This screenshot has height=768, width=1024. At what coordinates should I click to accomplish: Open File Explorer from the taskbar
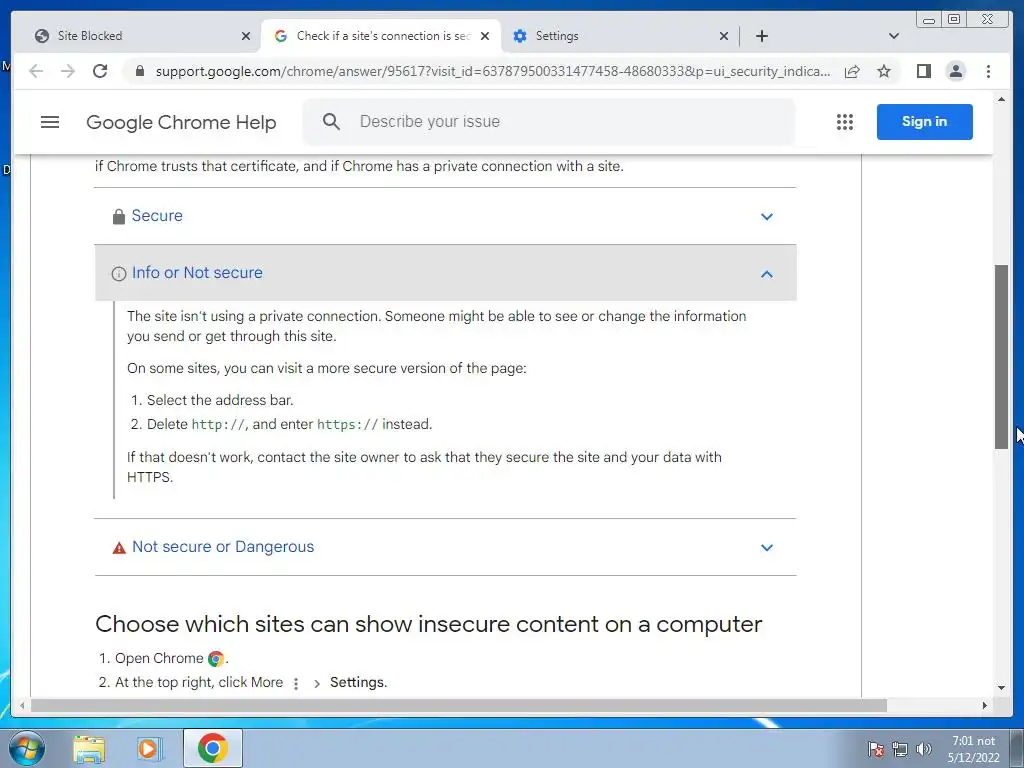[89, 748]
